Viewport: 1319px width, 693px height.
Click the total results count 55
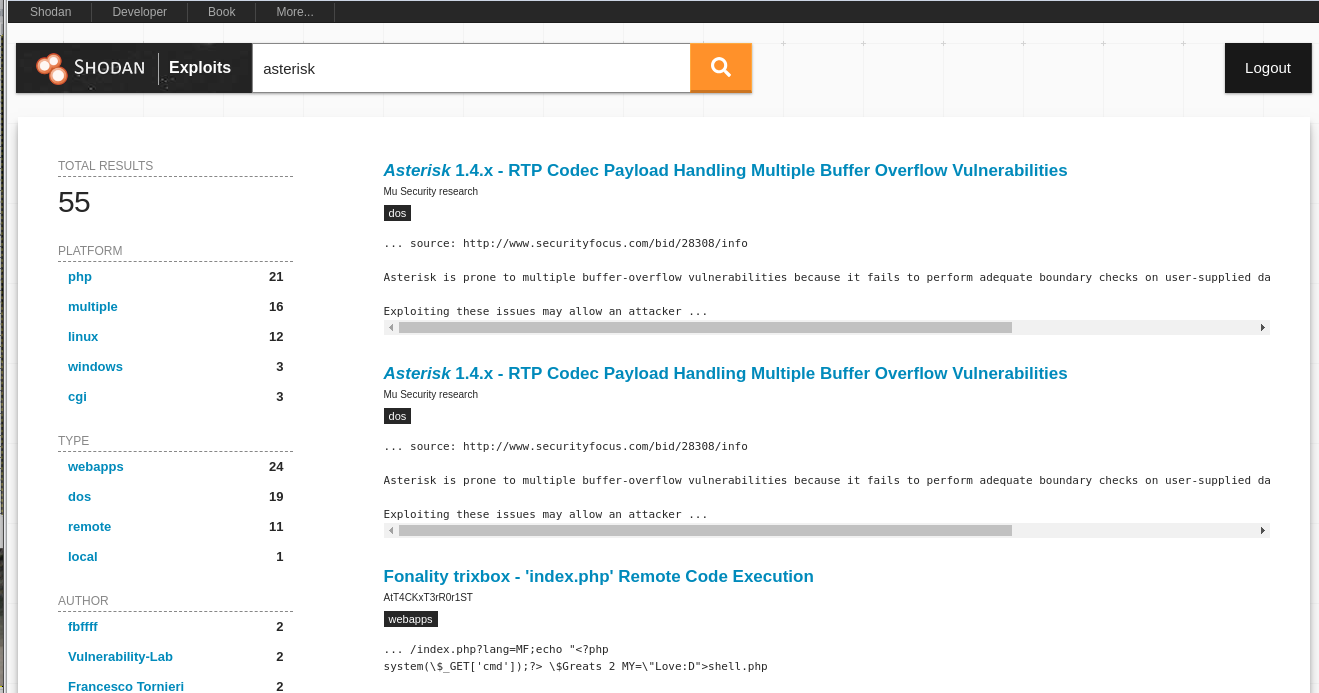(x=74, y=202)
